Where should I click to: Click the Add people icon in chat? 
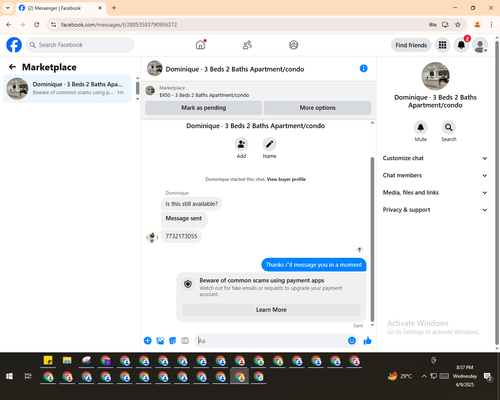[241, 144]
